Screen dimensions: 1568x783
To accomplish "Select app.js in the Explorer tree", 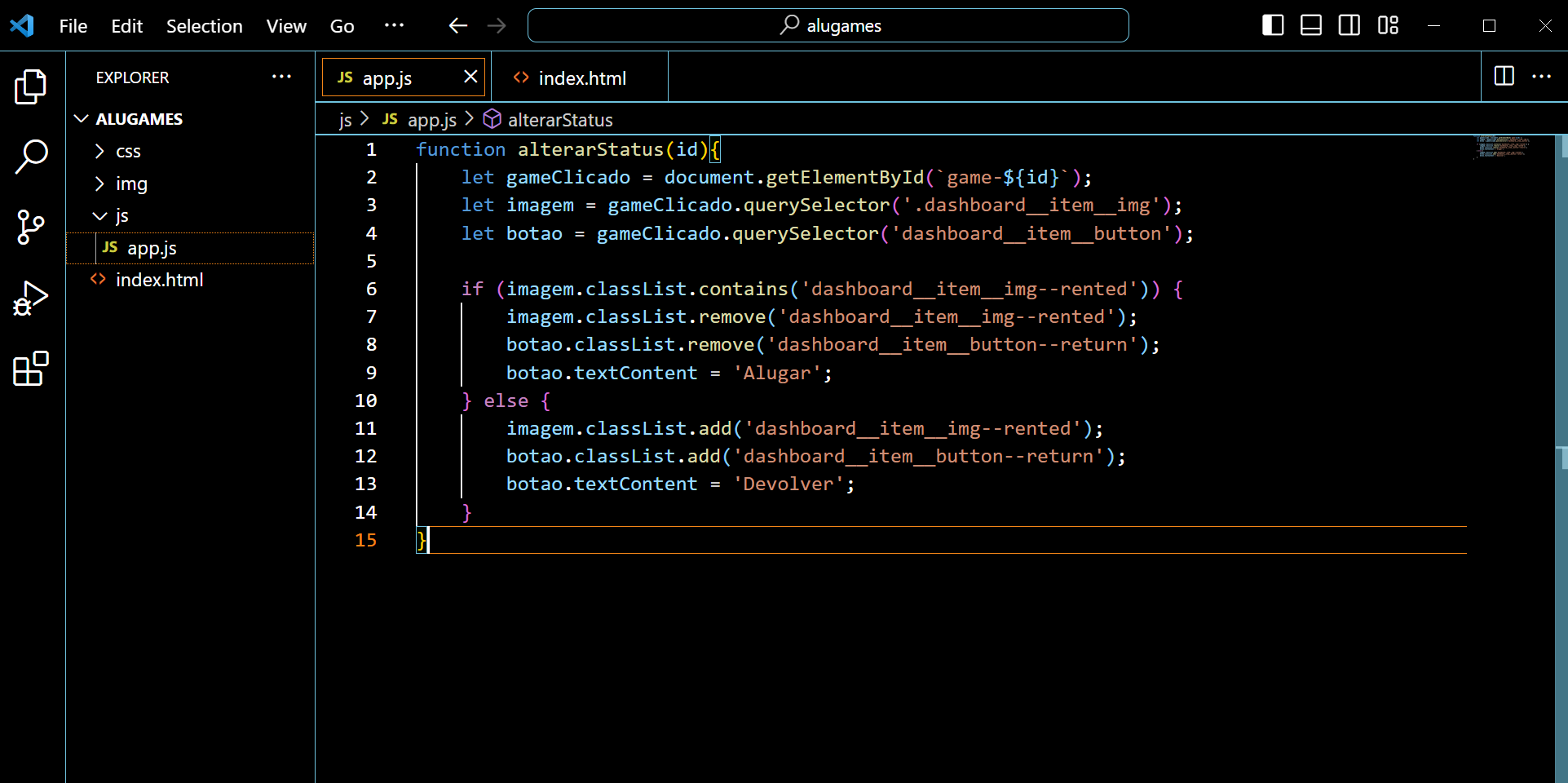I will pos(190,248).
